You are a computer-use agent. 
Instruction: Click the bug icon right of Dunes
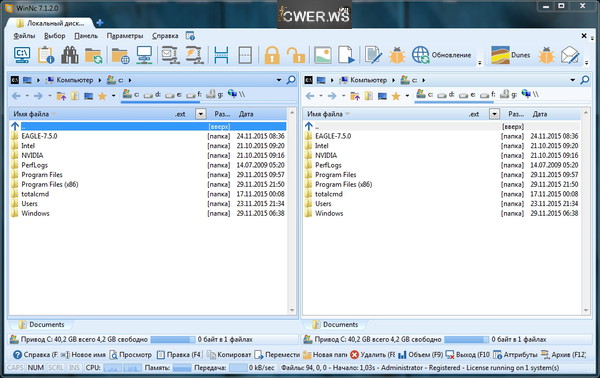[546, 55]
